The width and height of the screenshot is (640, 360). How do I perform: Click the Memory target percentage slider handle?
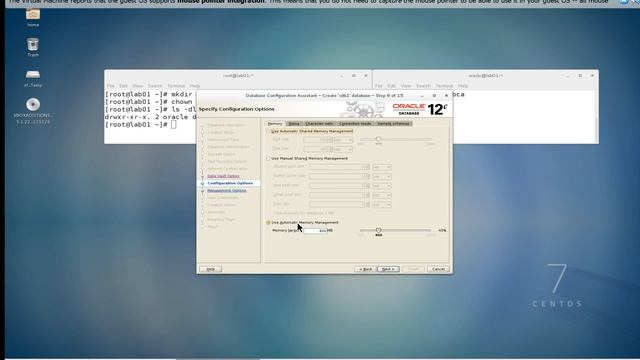pos(378,230)
